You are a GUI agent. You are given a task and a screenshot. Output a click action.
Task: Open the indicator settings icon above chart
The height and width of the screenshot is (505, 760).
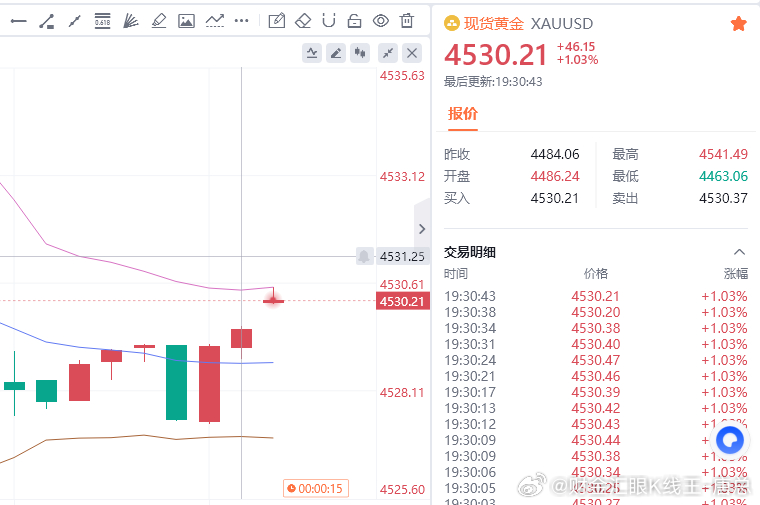312,53
